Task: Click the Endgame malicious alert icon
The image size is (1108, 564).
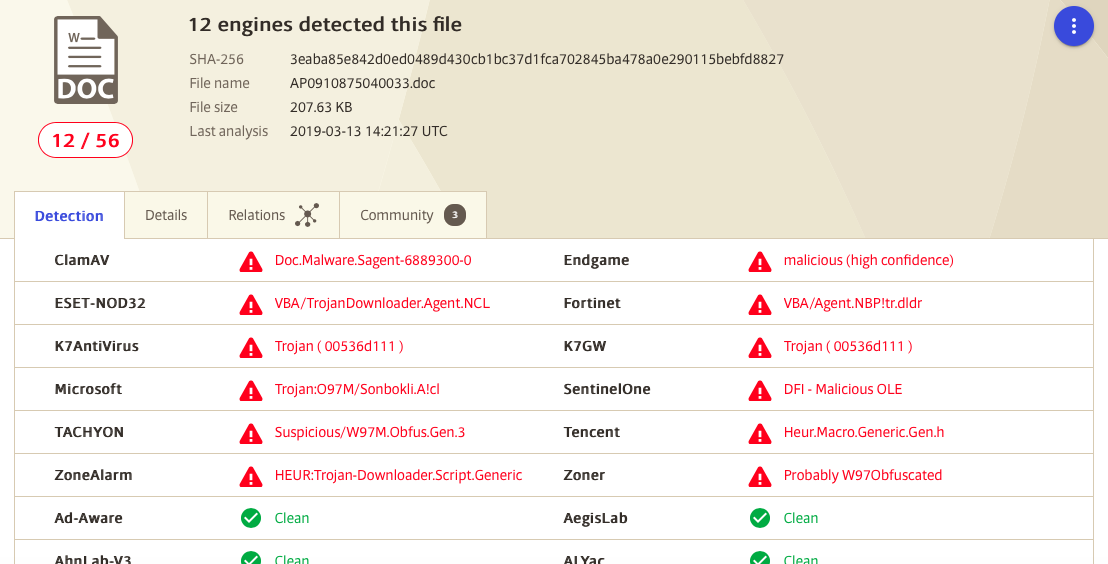Action: (760, 262)
